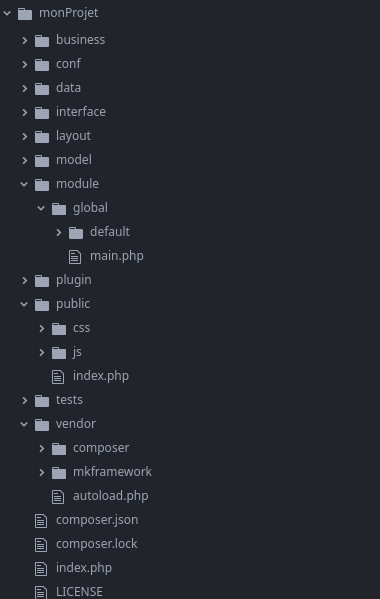This screenshot has width=380, height=599.
Task: Select the layout folder label
Action: [73, 136]
